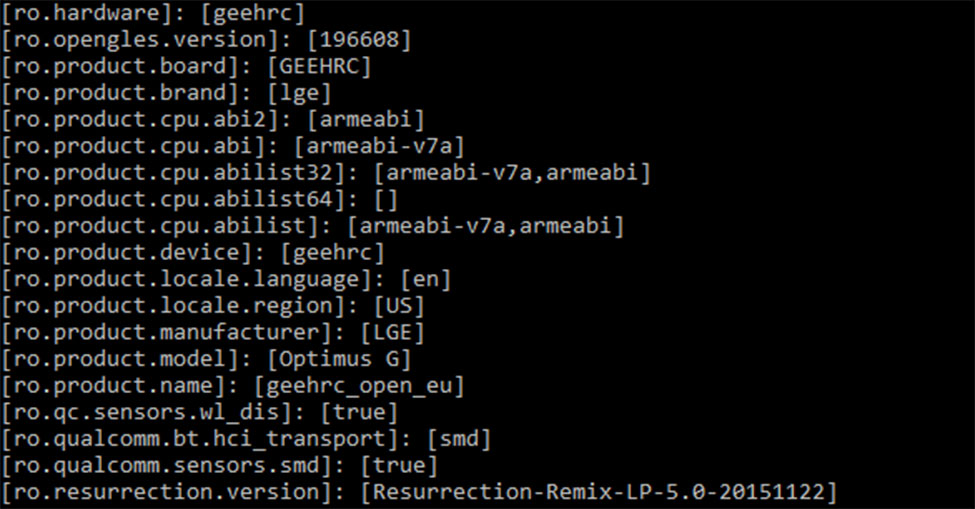Click the US locale region value
975x509 pixels.
click(399, 306)
